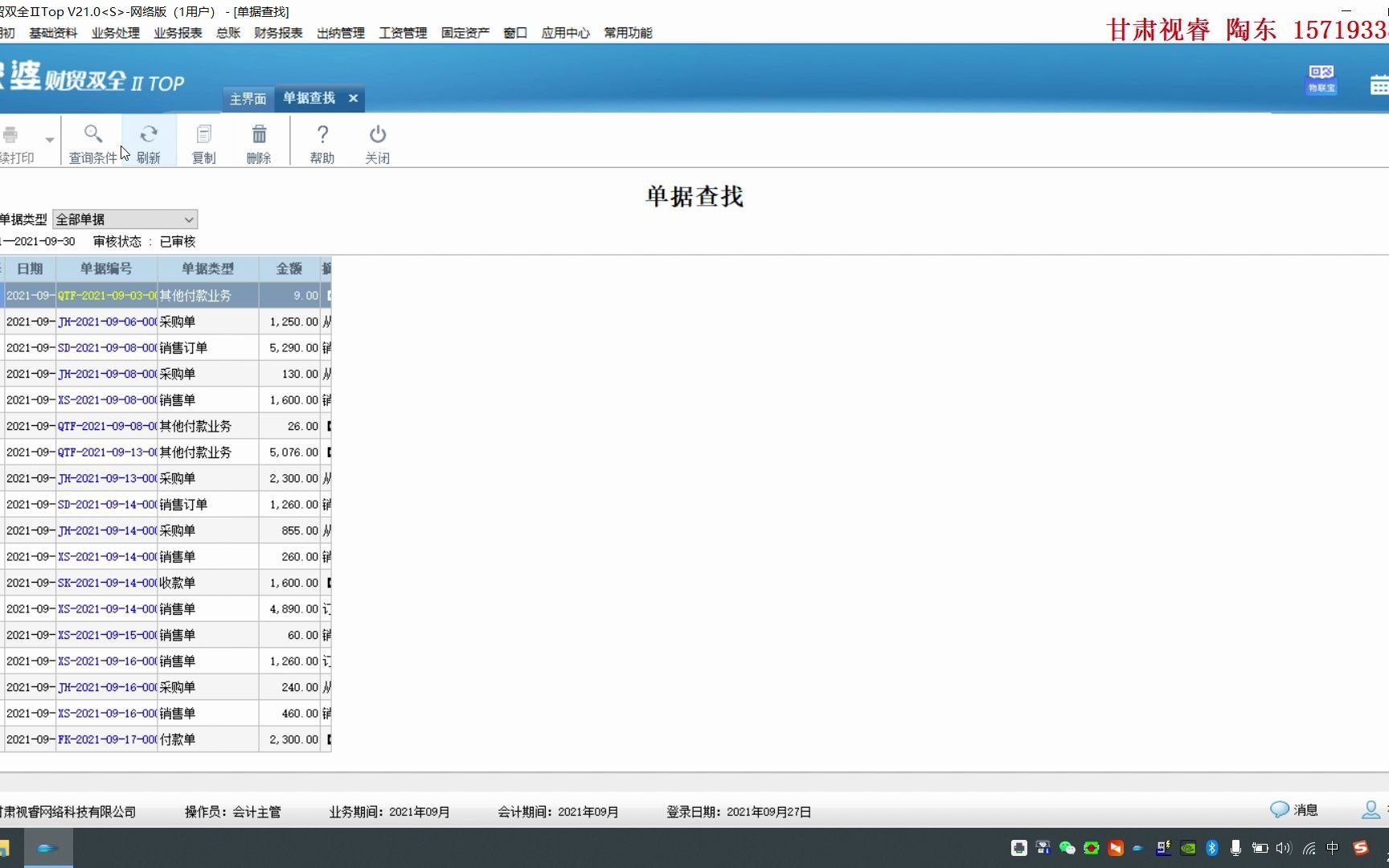Open the 出纳管理 menu

coord(341,33)
